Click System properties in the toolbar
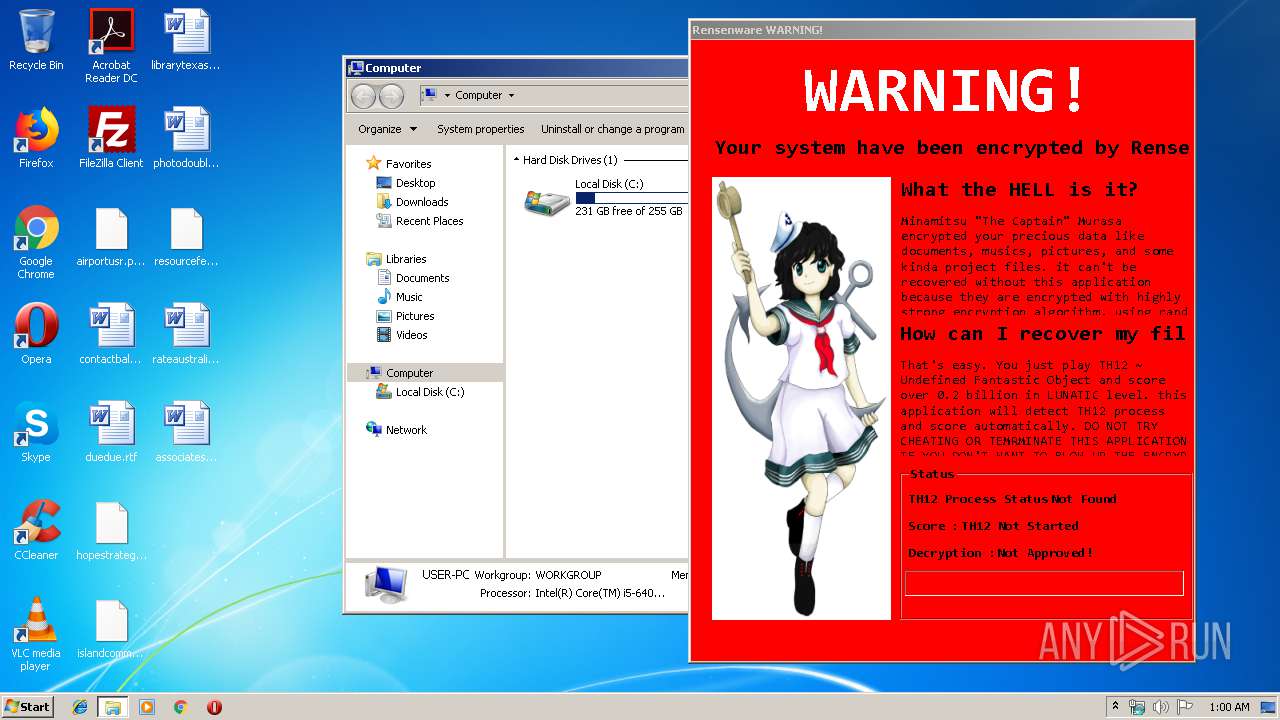 481,129
